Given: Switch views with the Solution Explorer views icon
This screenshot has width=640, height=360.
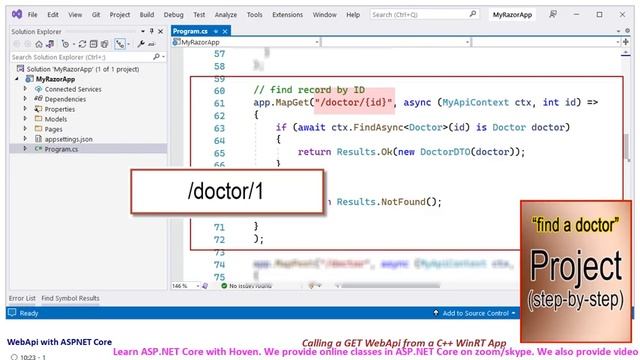Looking at the screenshot, I should pyautogui.click(x=50, y=44).
